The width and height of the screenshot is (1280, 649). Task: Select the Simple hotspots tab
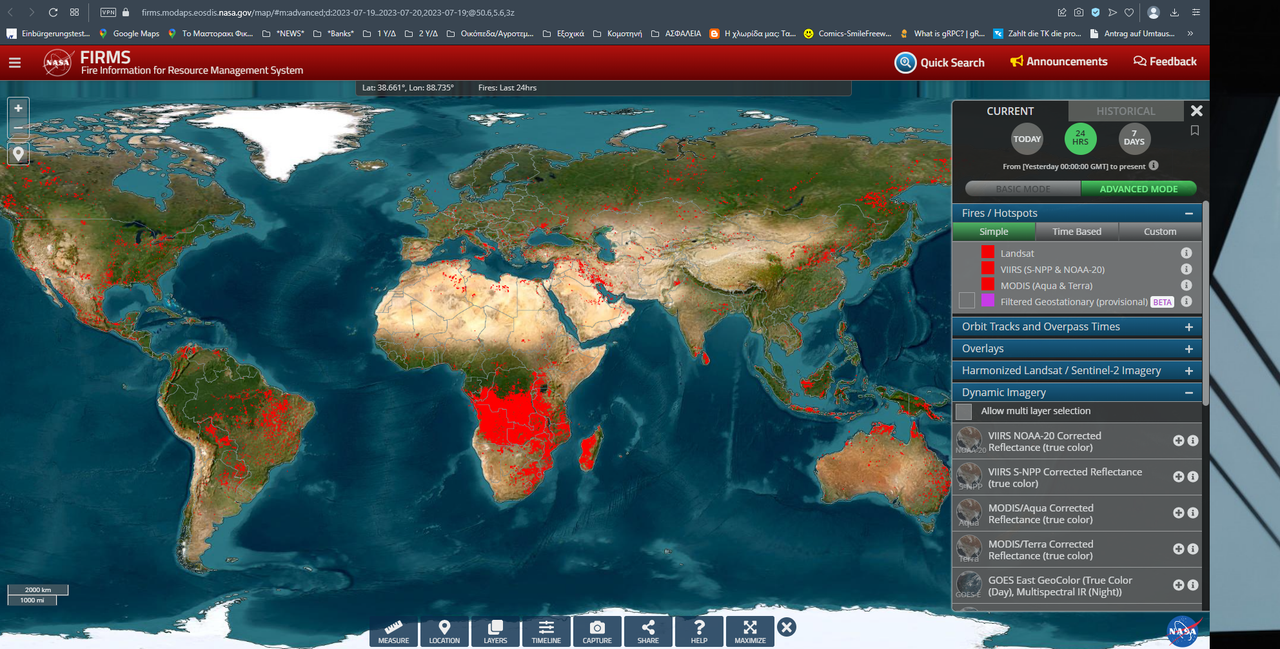(x=993, y=231)
